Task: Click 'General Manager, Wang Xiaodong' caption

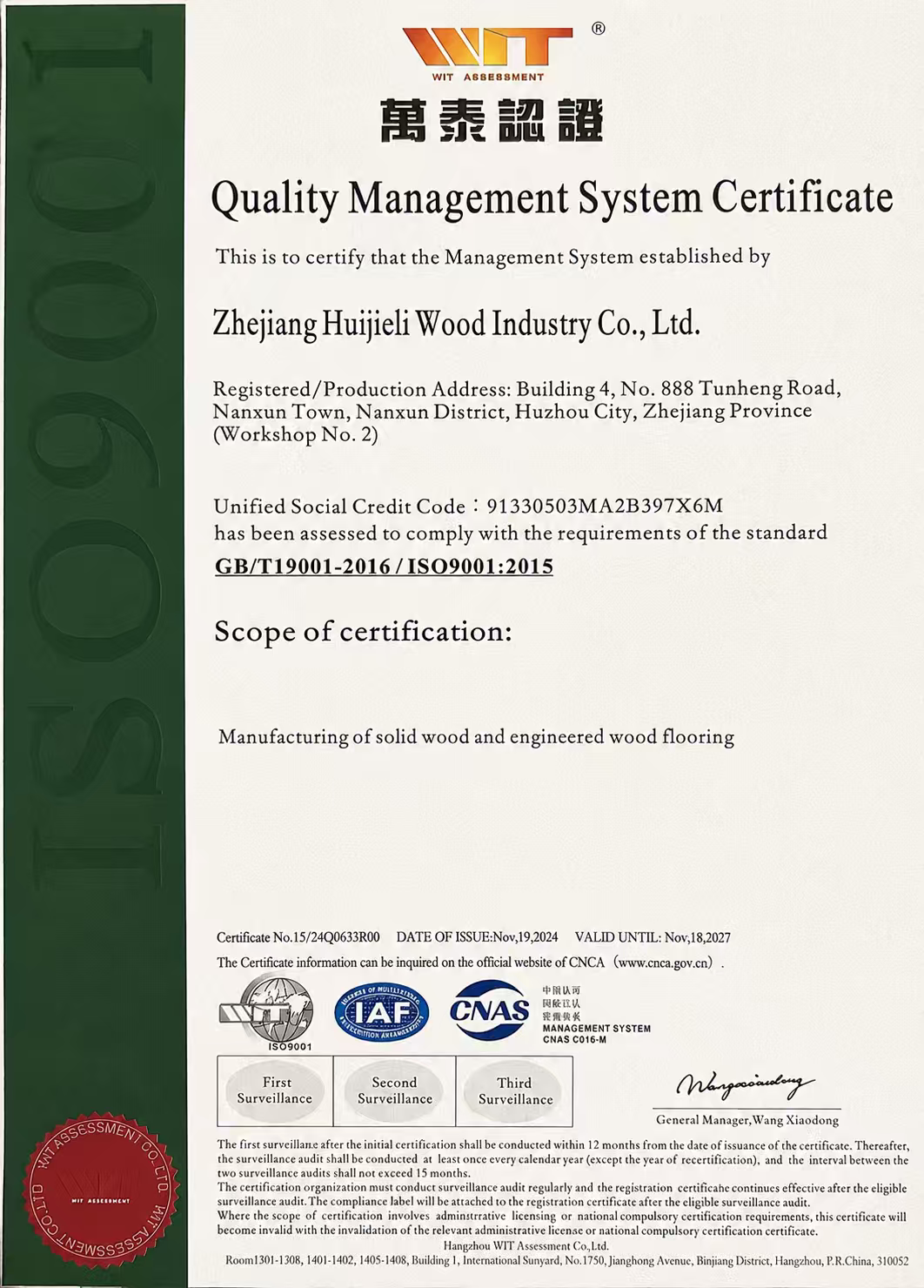Action: [747, 1120]
